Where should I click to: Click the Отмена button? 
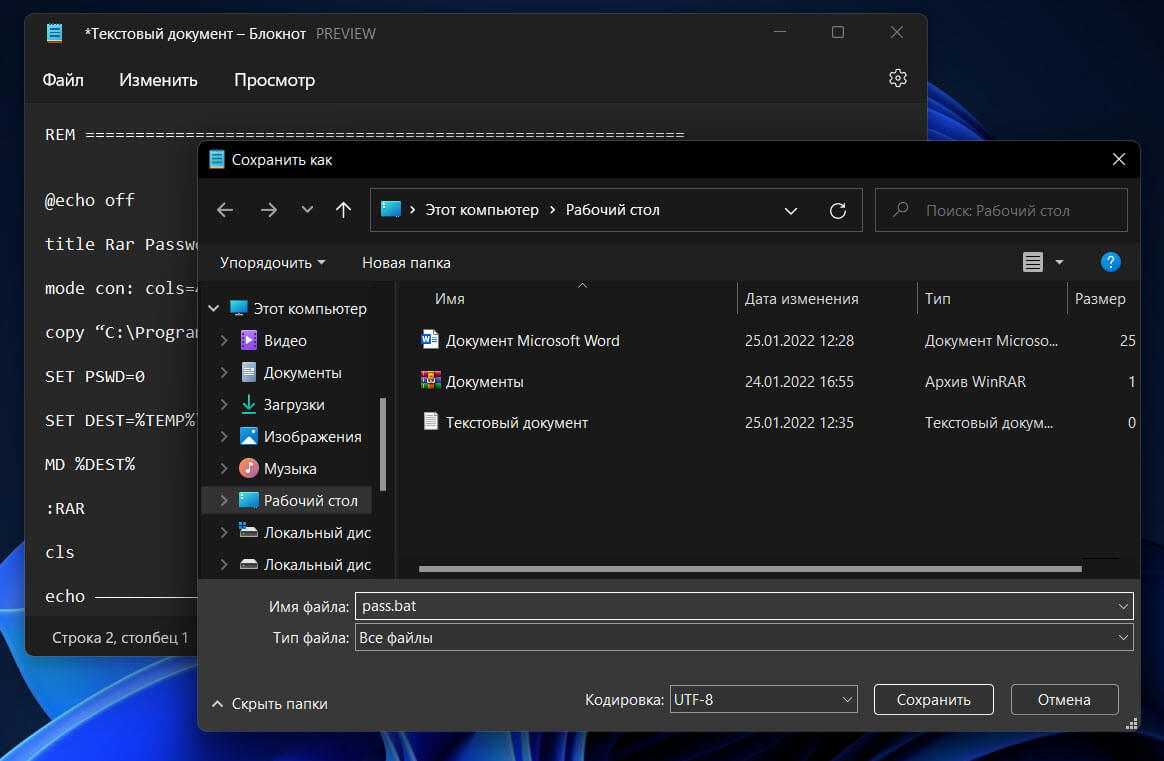click(x=1065, y=699)
